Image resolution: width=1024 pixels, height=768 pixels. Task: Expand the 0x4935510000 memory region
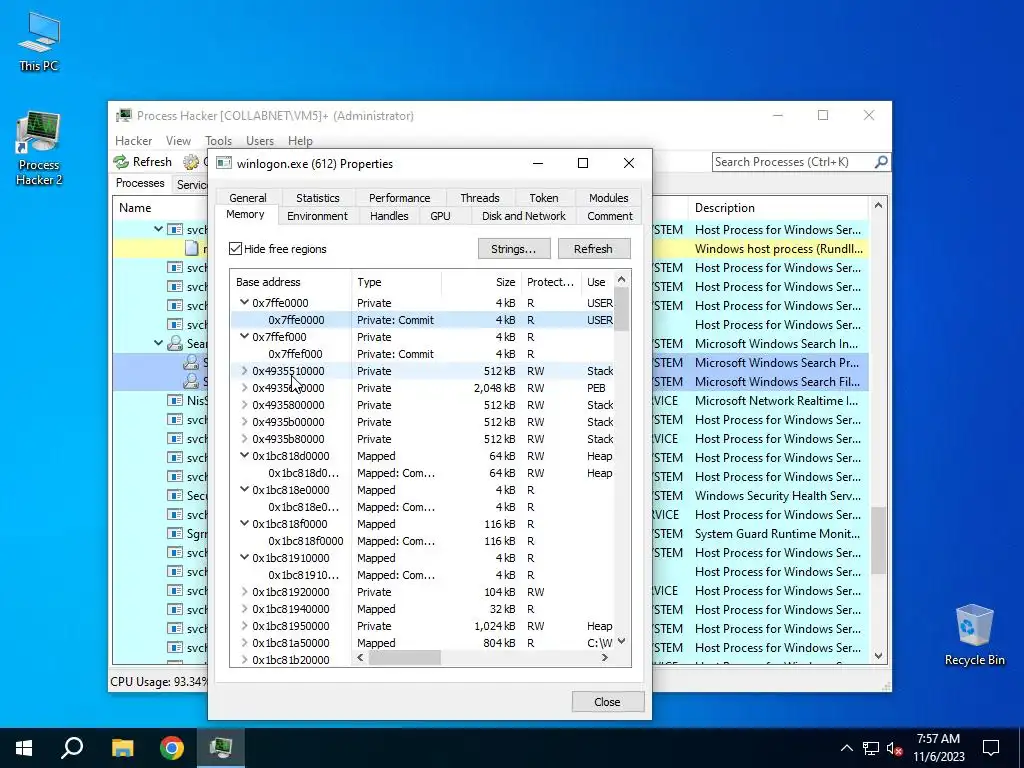tap(244, 370)
